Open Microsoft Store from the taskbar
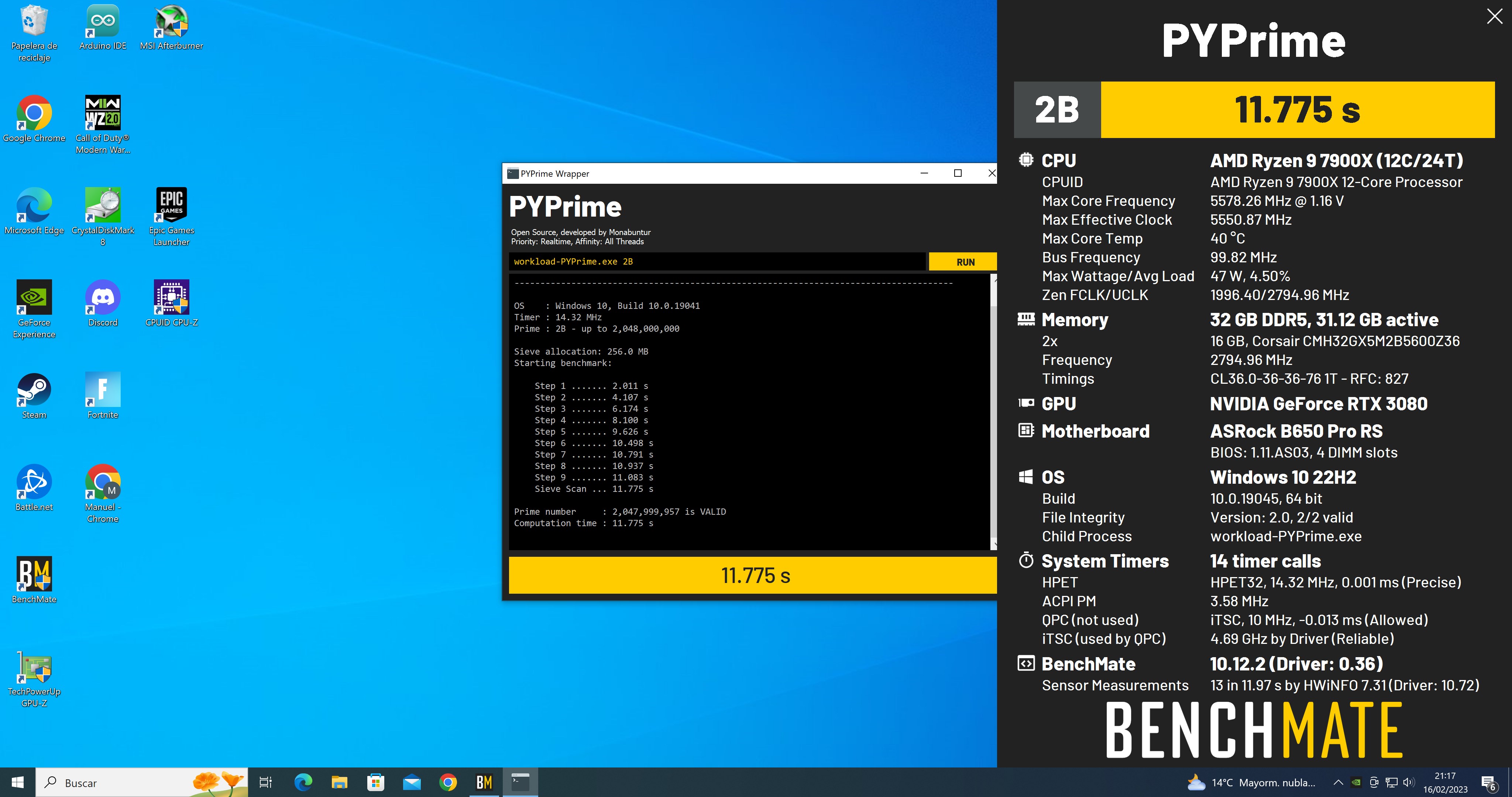 (376, 782)
